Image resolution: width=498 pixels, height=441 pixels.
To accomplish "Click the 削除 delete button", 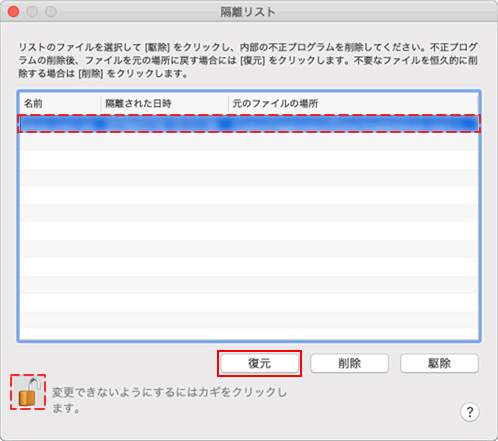I will click(349, 363).
